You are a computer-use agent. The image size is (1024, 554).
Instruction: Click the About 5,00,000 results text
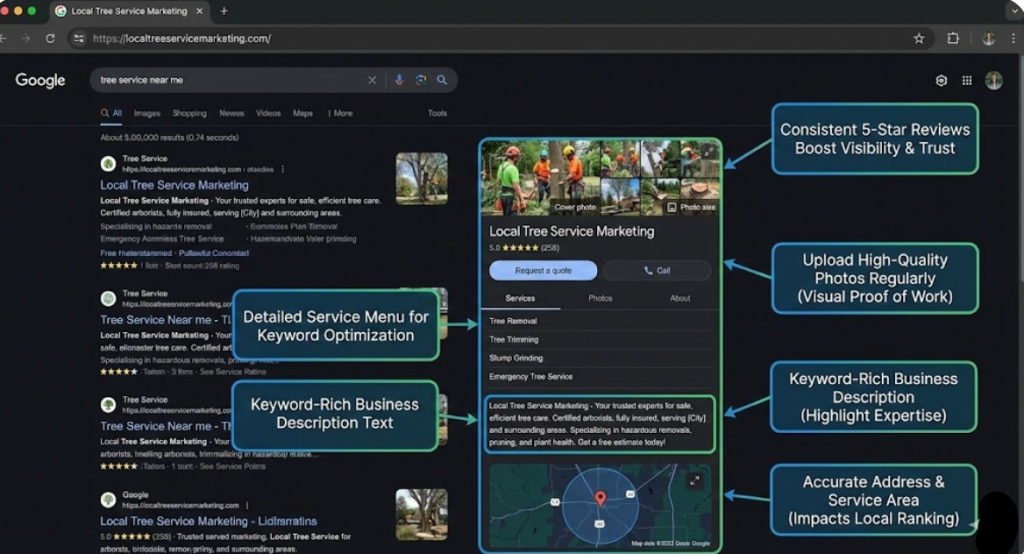coord(169,137)
